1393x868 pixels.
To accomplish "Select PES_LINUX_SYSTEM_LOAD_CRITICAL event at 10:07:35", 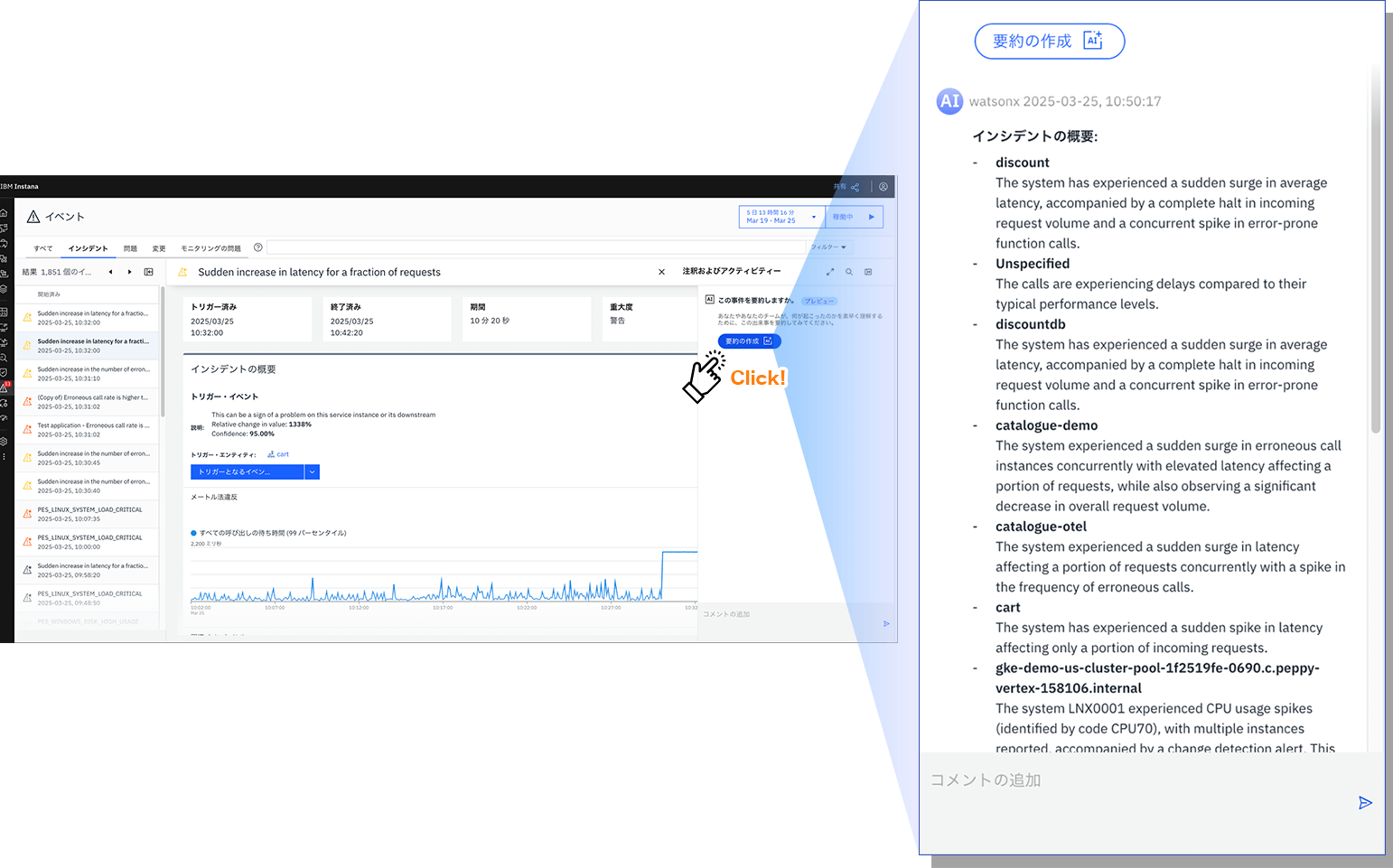I will 89,513.
